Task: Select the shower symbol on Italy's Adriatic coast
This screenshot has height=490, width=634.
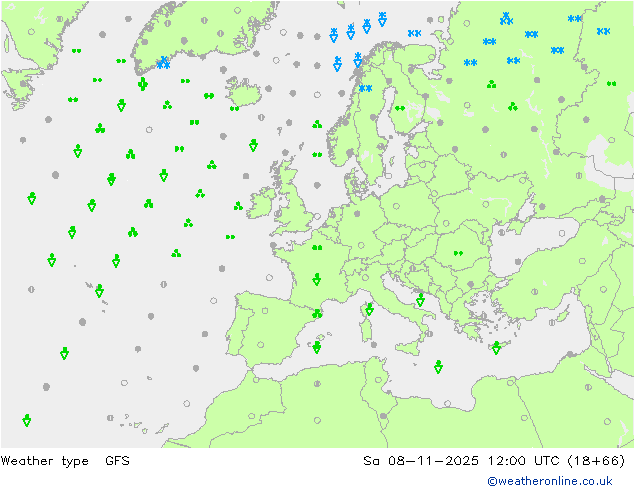Action: pos(421,300)
